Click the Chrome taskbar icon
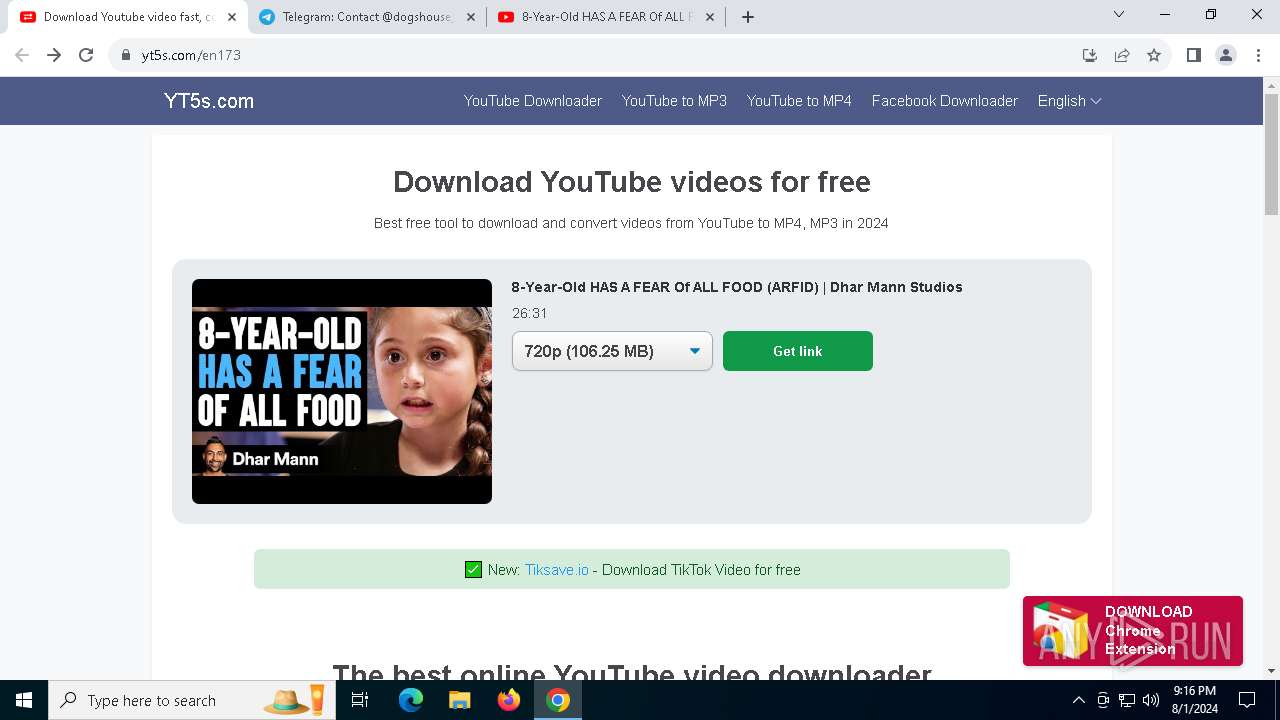 [558, 700]
